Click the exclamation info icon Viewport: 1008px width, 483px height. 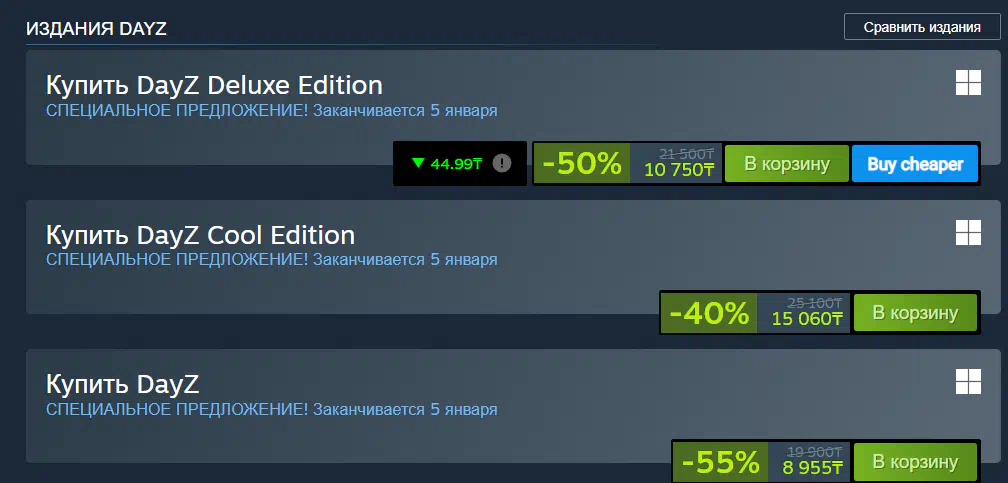pos(501,163)
